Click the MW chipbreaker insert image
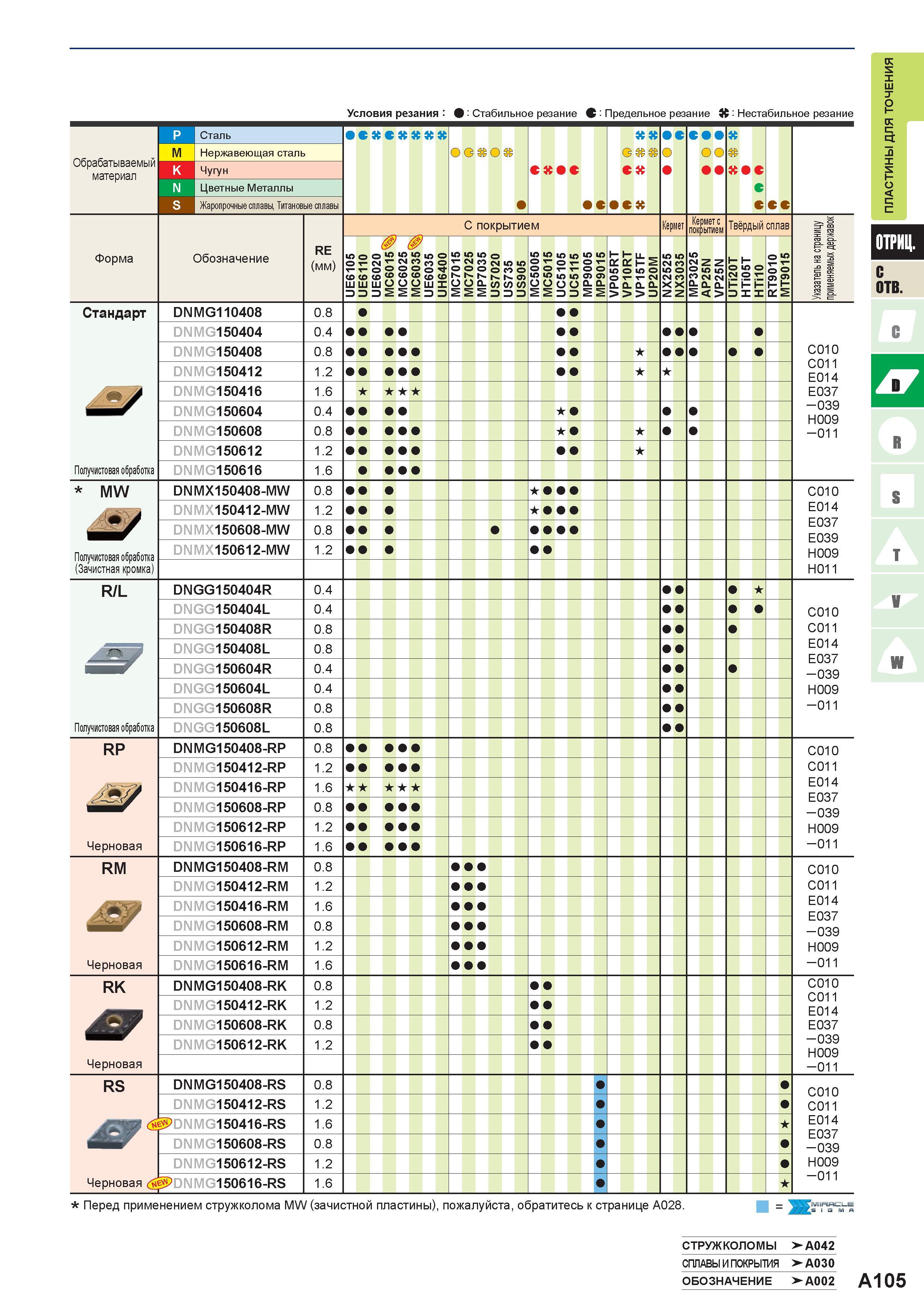This screenshot has height=1307, width=924. [114, 524]
